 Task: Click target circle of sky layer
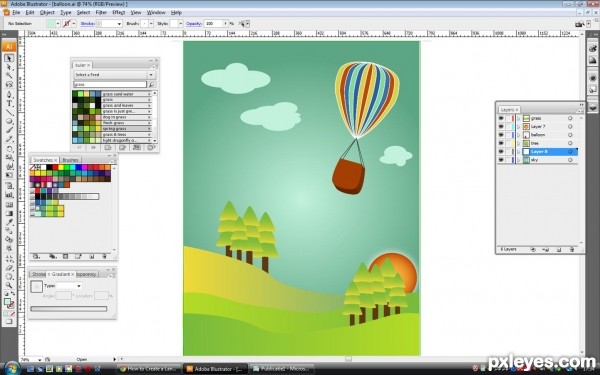point(570,160)
